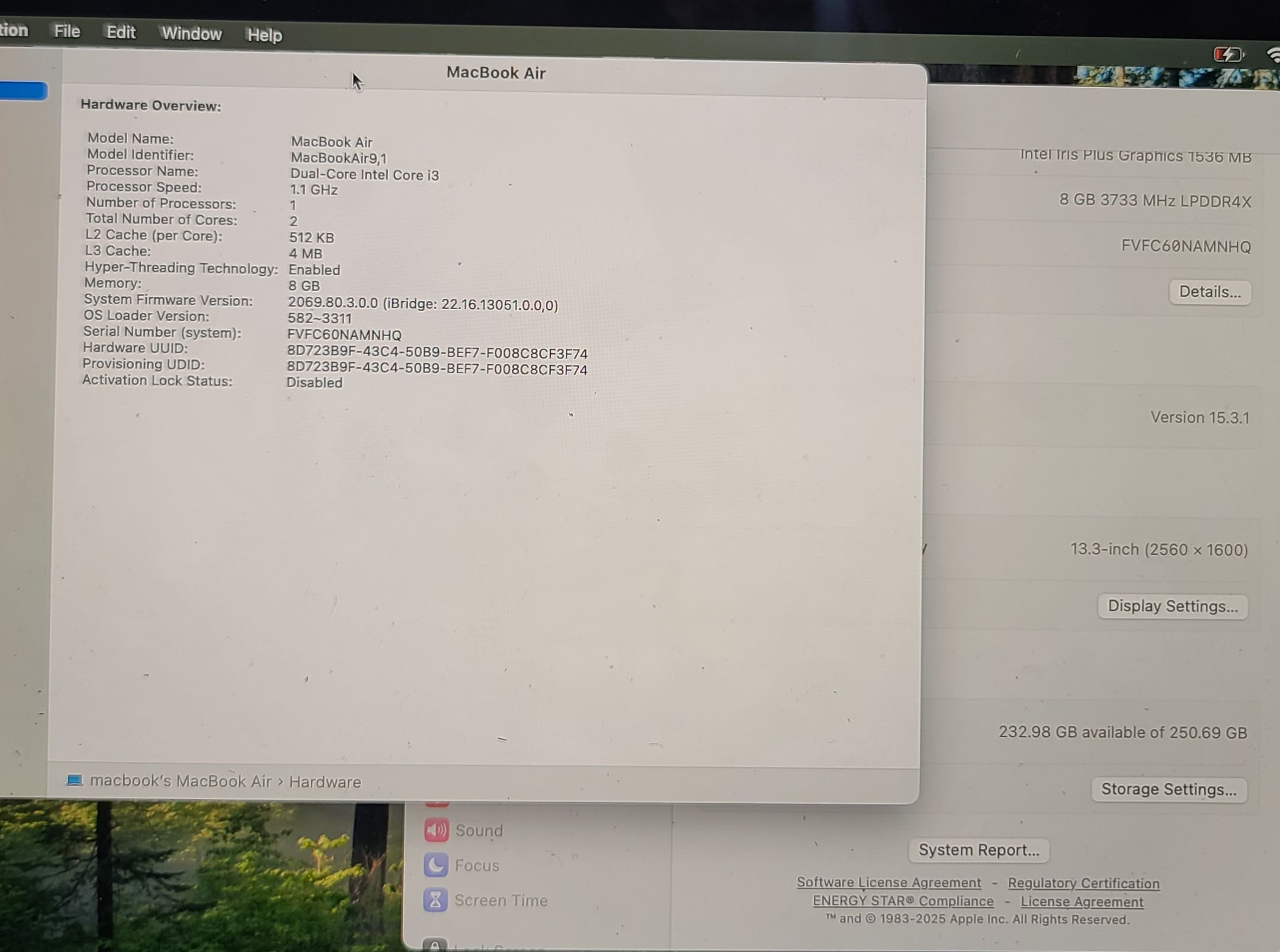This screenshot has width=1280, height=952.
Task: Click the Details... button
Action: click(x=1209, y=292)
